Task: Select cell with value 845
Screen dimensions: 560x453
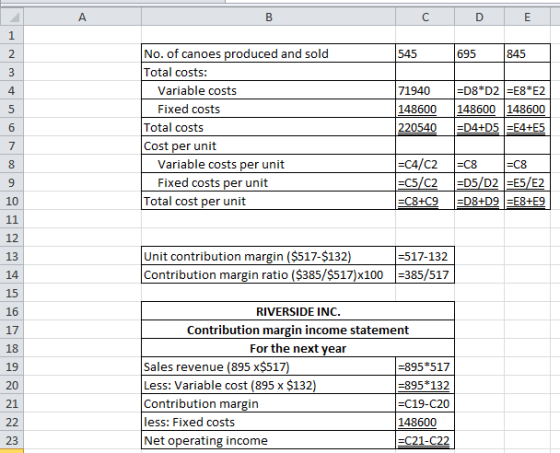Action: point(527,54)
